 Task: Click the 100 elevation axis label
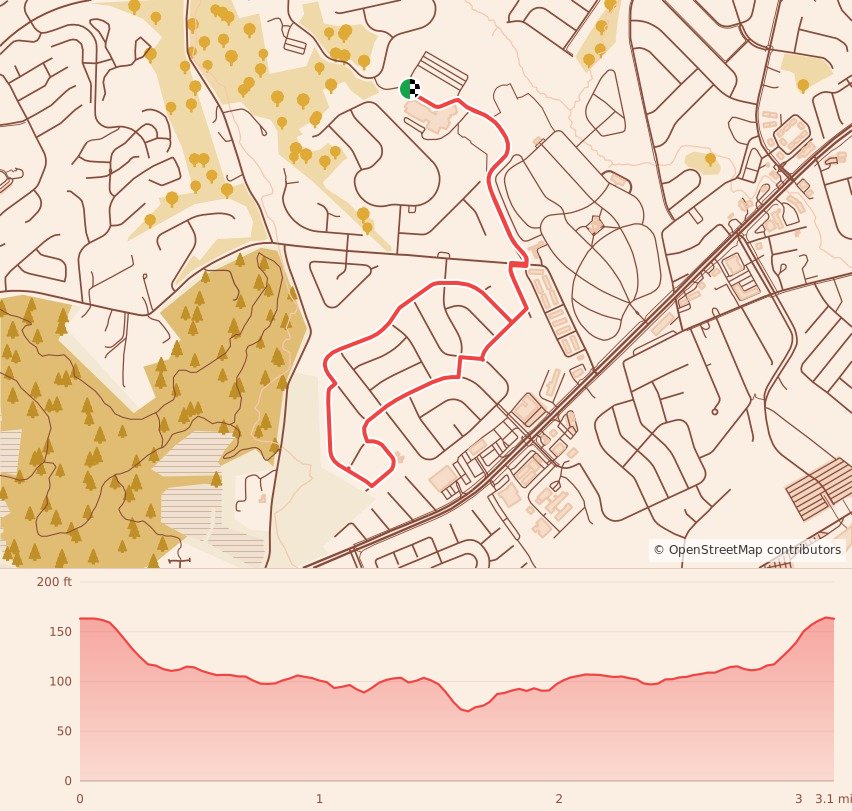click(x=60, y=681)
